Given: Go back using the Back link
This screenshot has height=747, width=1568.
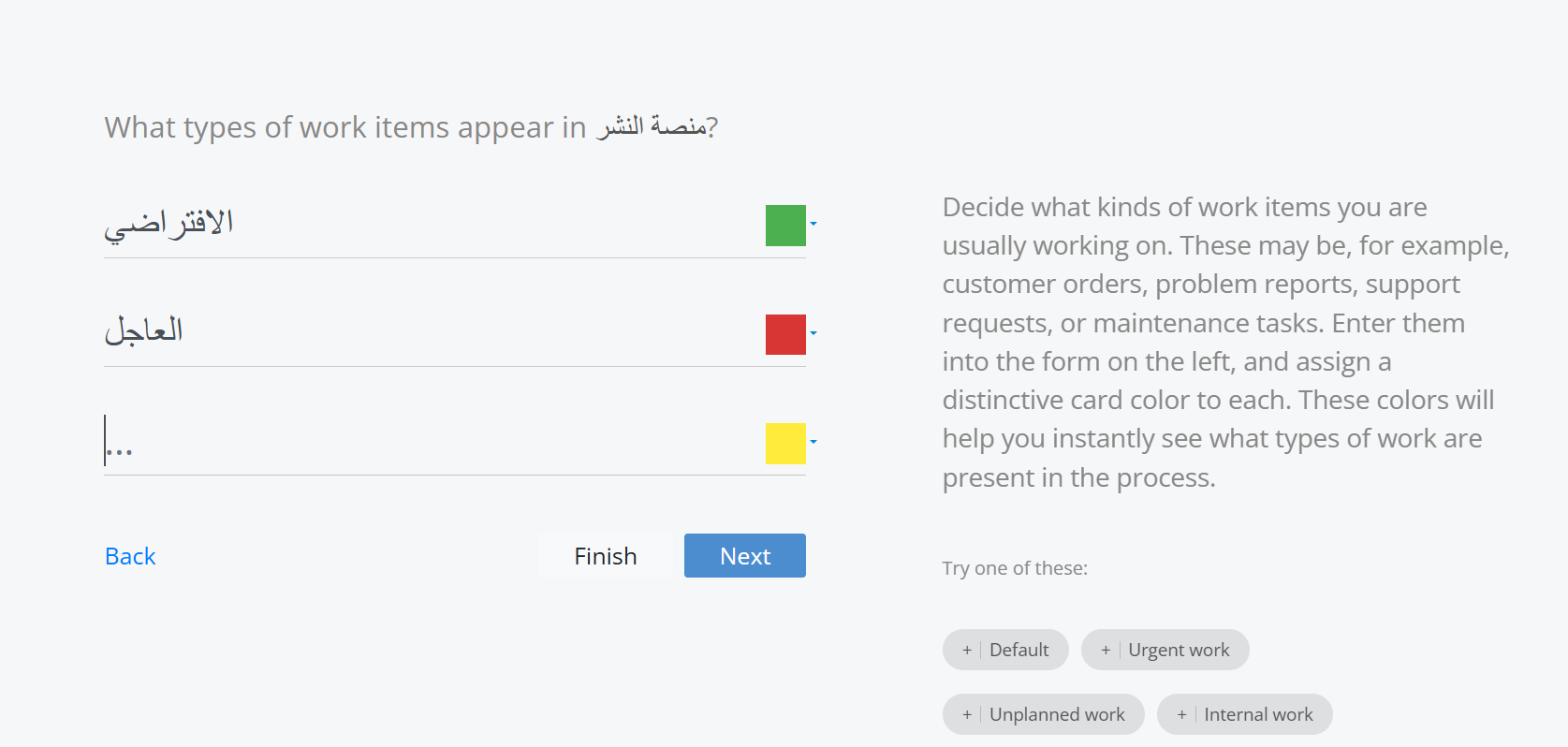Looking at the screenshot, I should click(130, 556).
